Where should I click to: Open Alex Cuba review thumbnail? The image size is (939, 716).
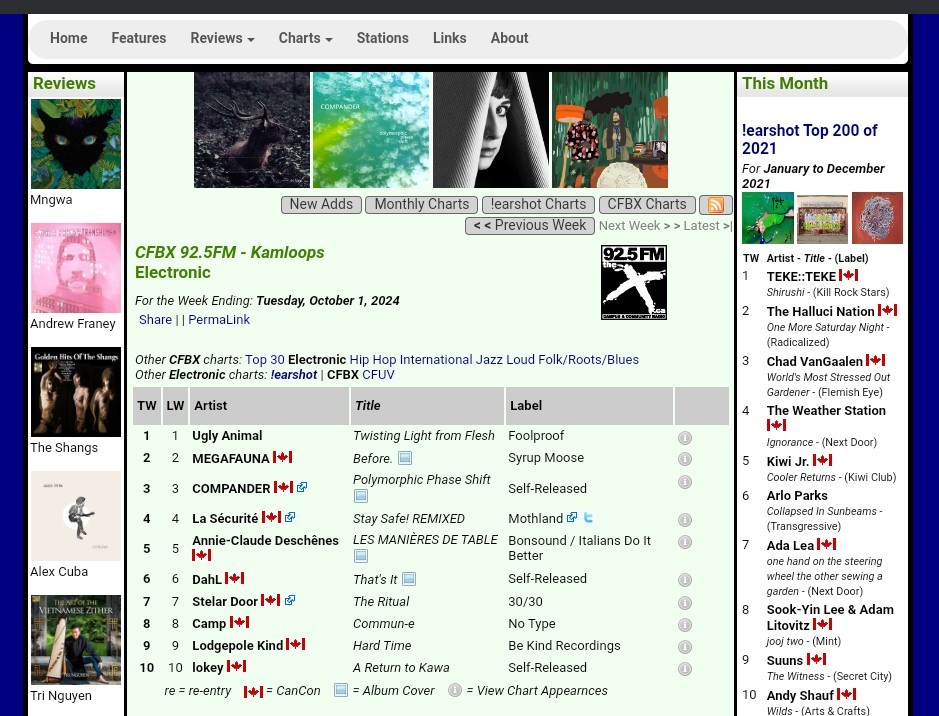click(76, 515)
